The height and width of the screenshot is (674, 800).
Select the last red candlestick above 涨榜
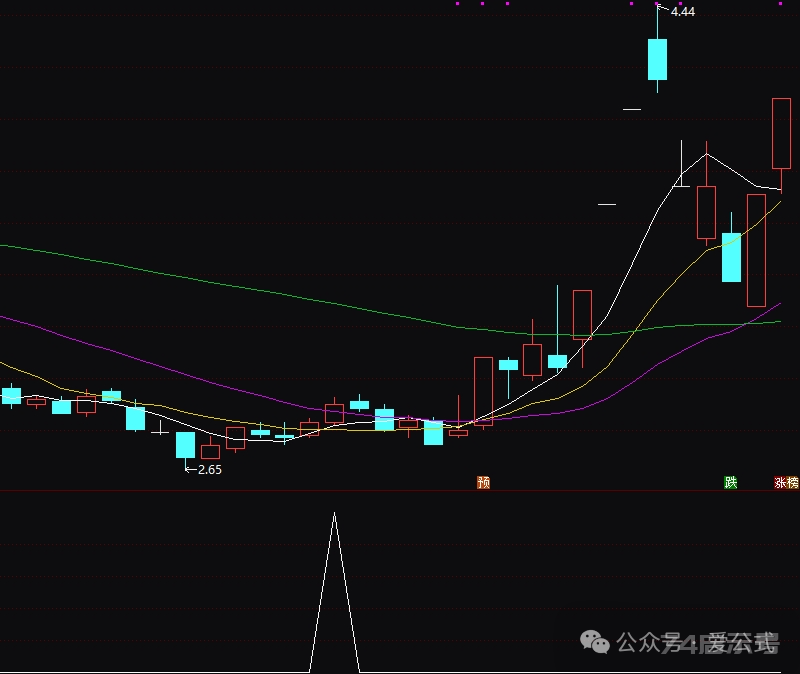781,134
